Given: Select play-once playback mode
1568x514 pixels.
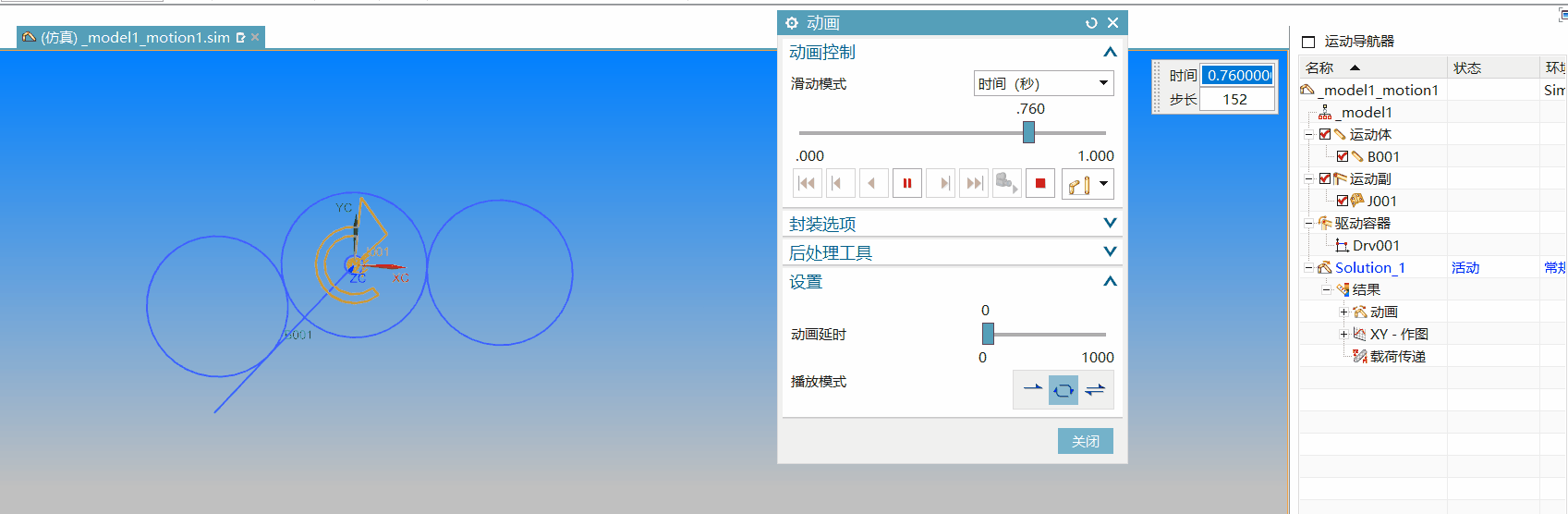Looking at the screenshot, I should coord(1032,389).
